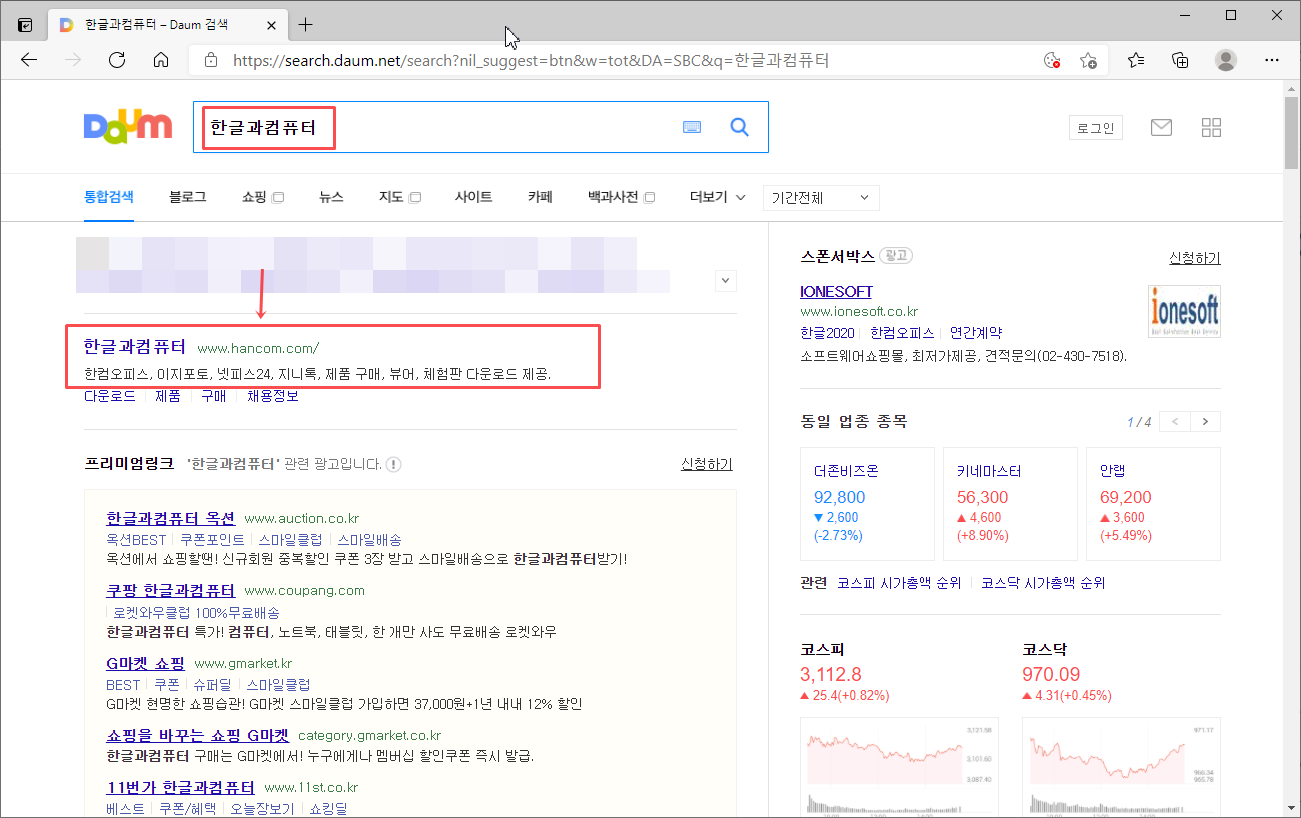Click the 로그인 button
1301x818 pixels.
coord(1096,127)
